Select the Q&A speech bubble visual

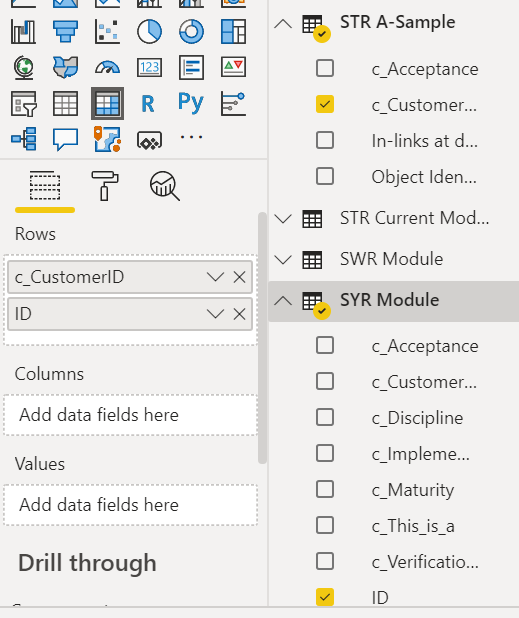pyautogui.click(x=65, y=139)
